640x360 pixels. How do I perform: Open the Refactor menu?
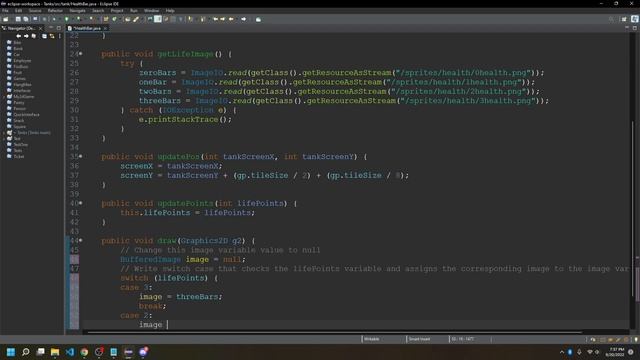point(55,11)
